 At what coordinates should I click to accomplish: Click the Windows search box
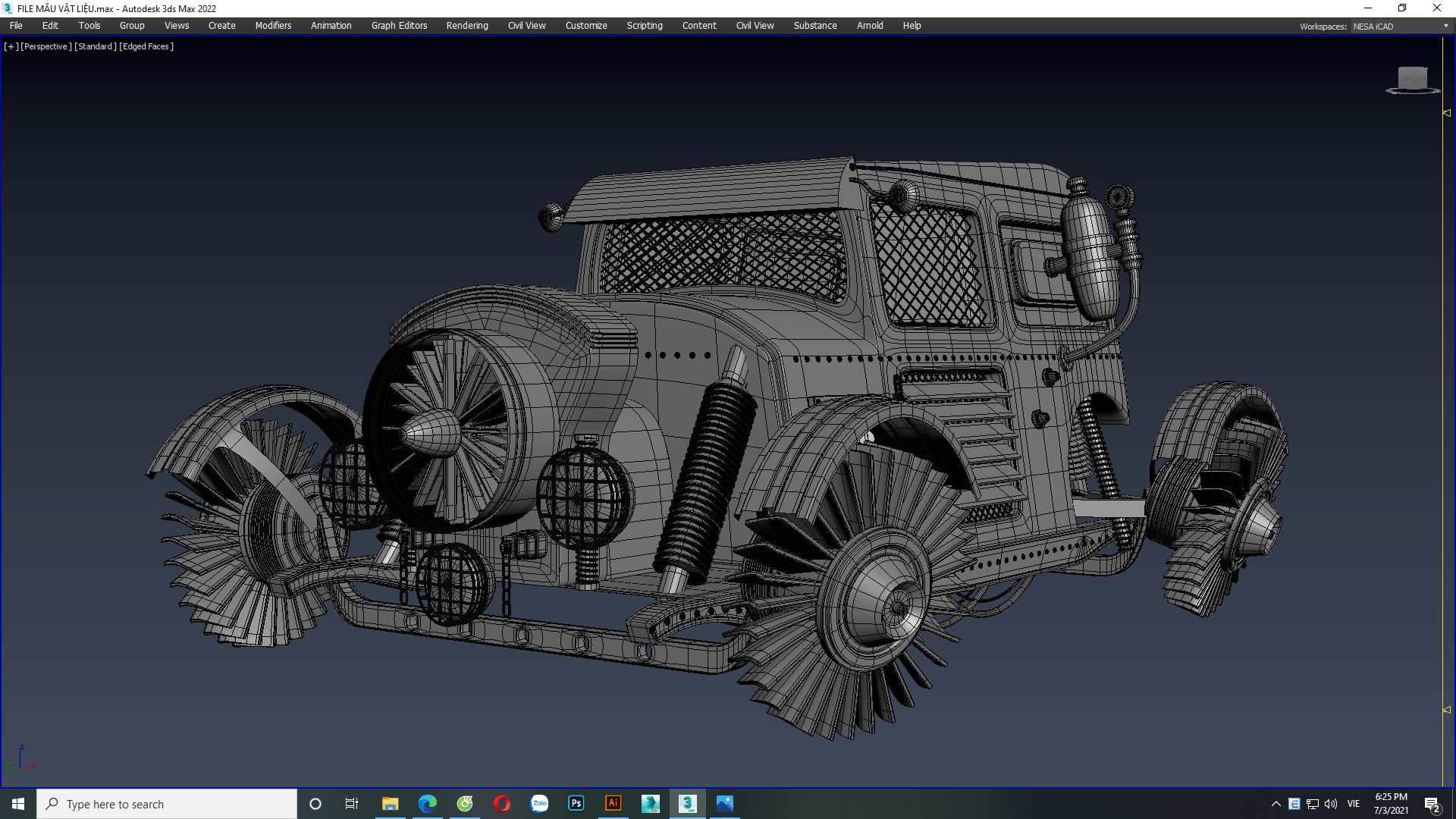click(167, 804)
